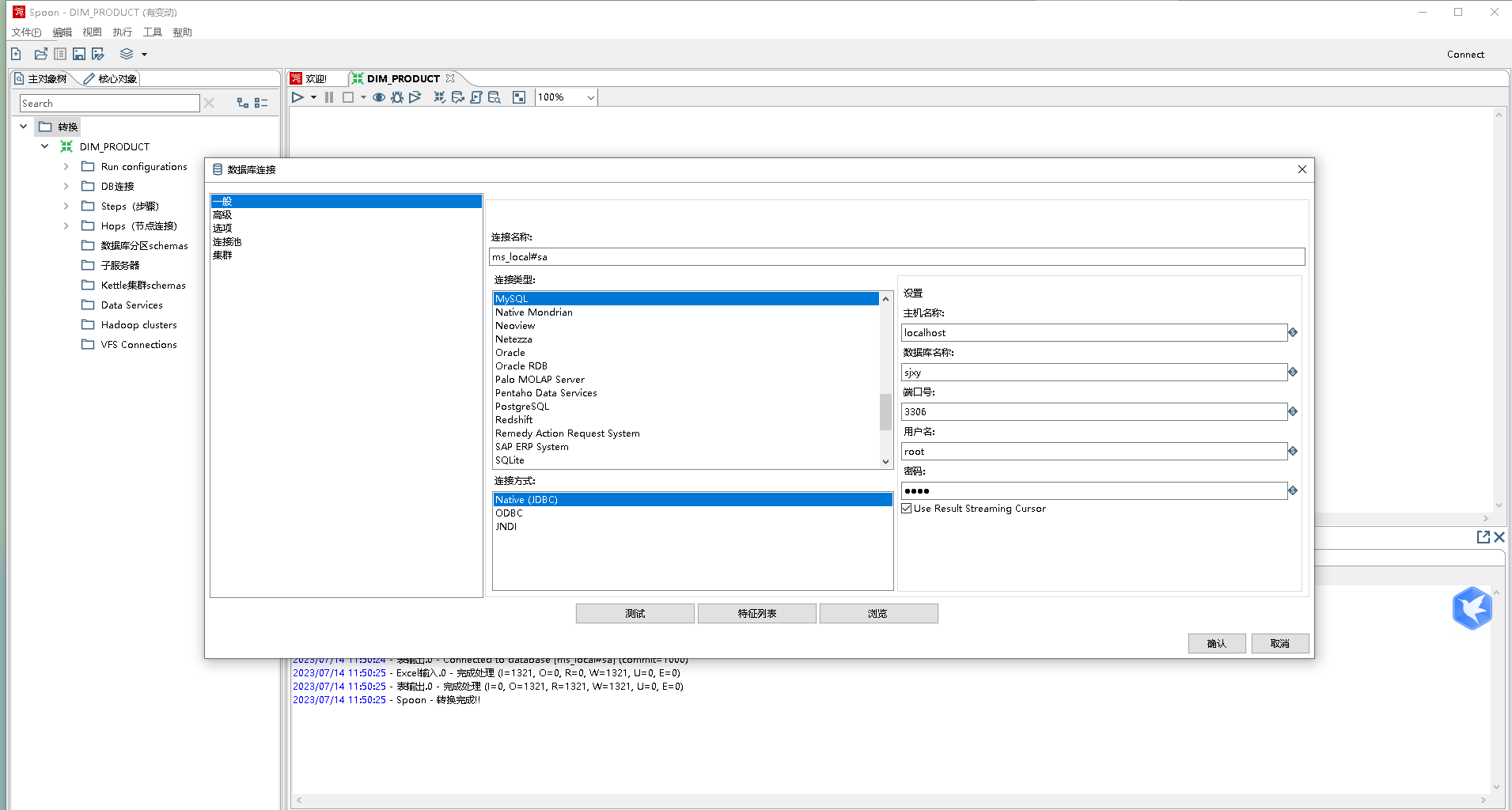Click the Replay transformation icon

415,97
